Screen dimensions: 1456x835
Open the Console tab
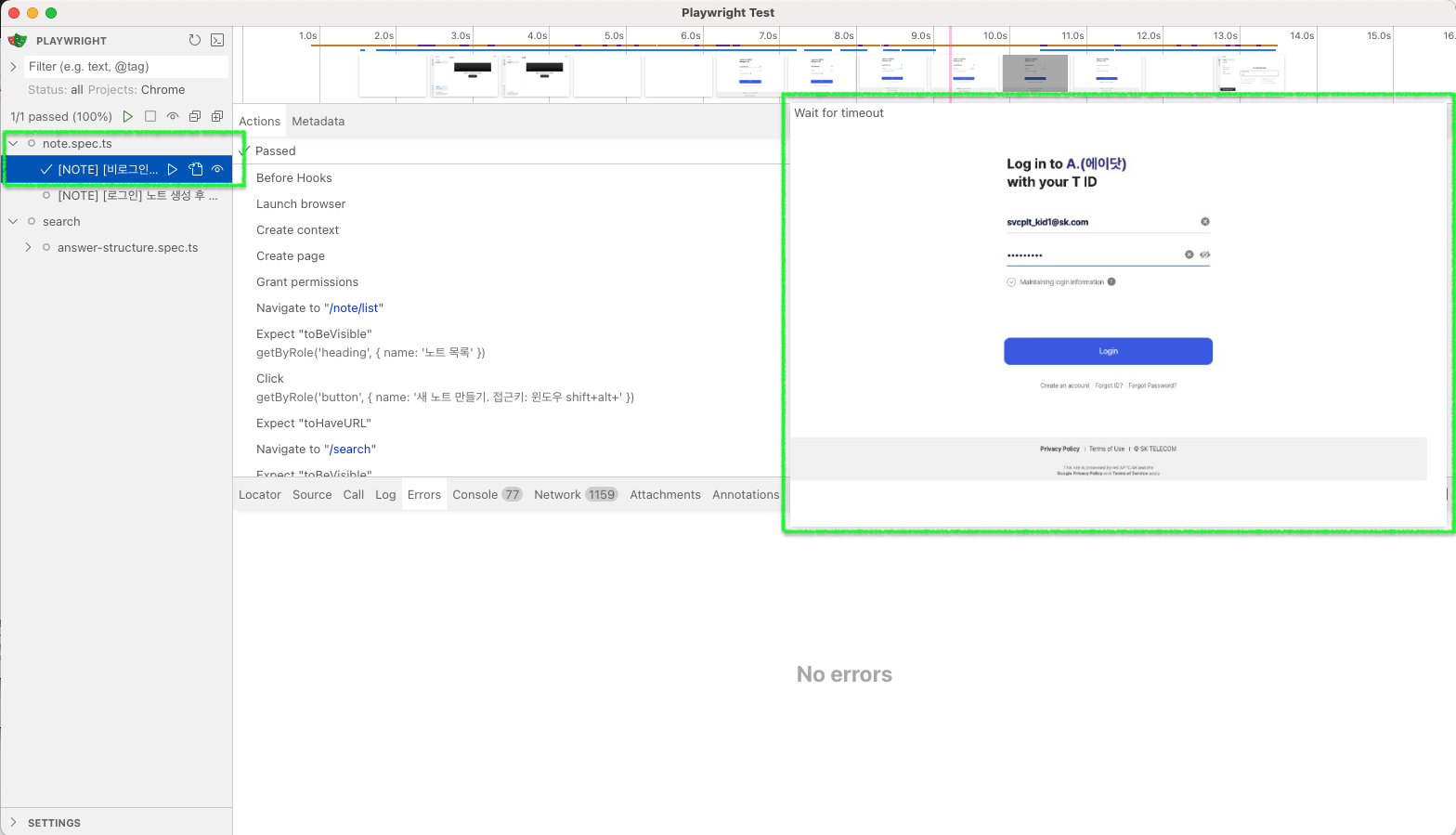[487, 494]
